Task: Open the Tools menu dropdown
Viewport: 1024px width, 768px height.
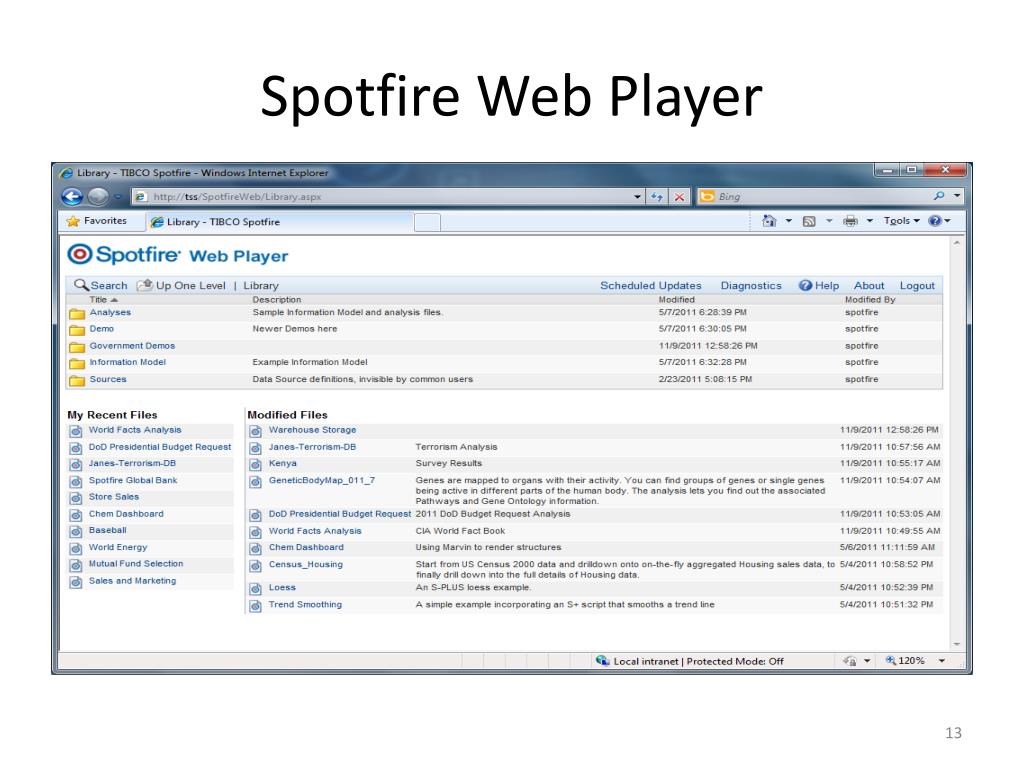Action: tap(901, 221)
